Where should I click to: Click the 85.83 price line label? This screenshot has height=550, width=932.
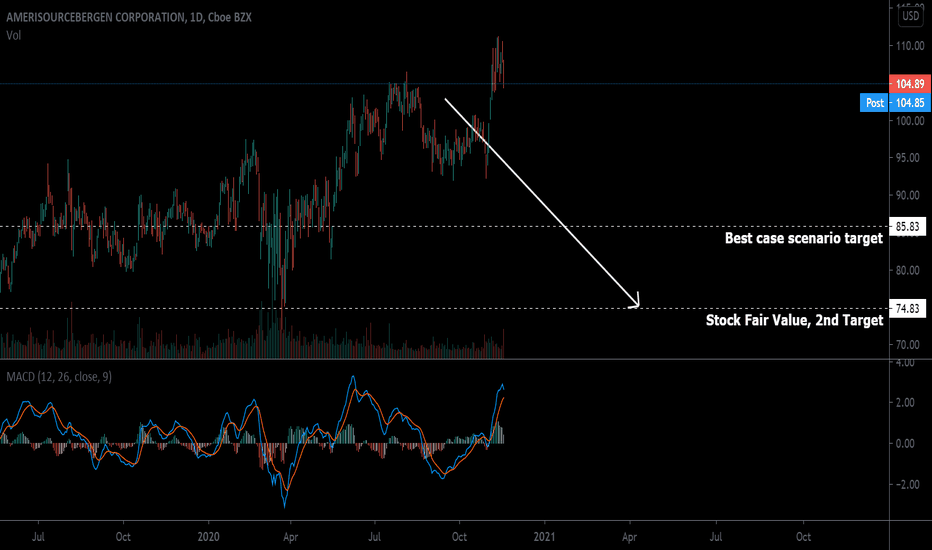908,227
